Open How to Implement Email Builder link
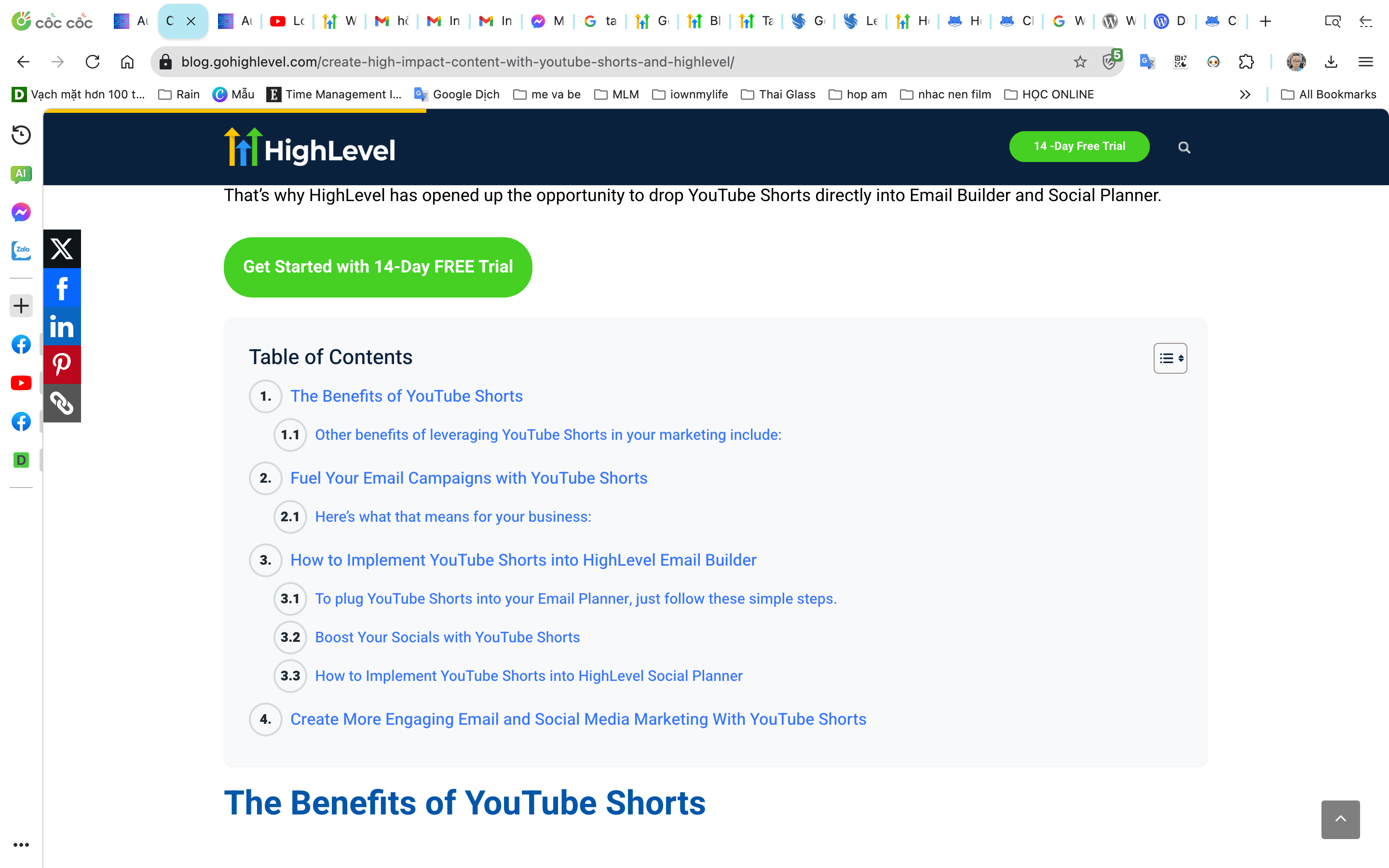This screenshot has height=868, width=1389. click(523, 560)
